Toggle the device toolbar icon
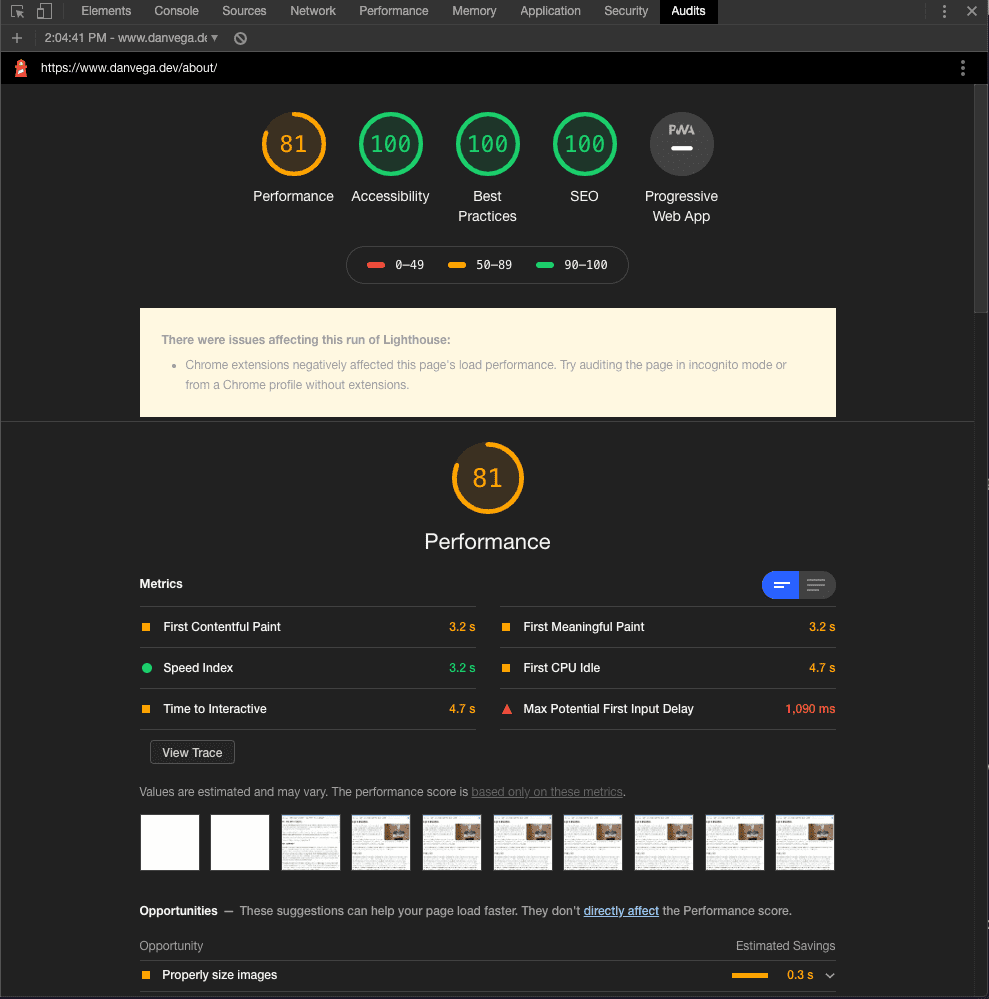 [42, 11]
